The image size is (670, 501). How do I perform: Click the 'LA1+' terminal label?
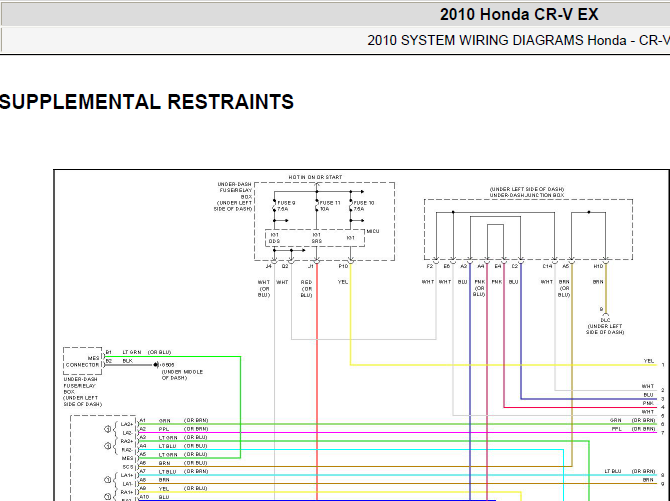[x=127, y=475]
